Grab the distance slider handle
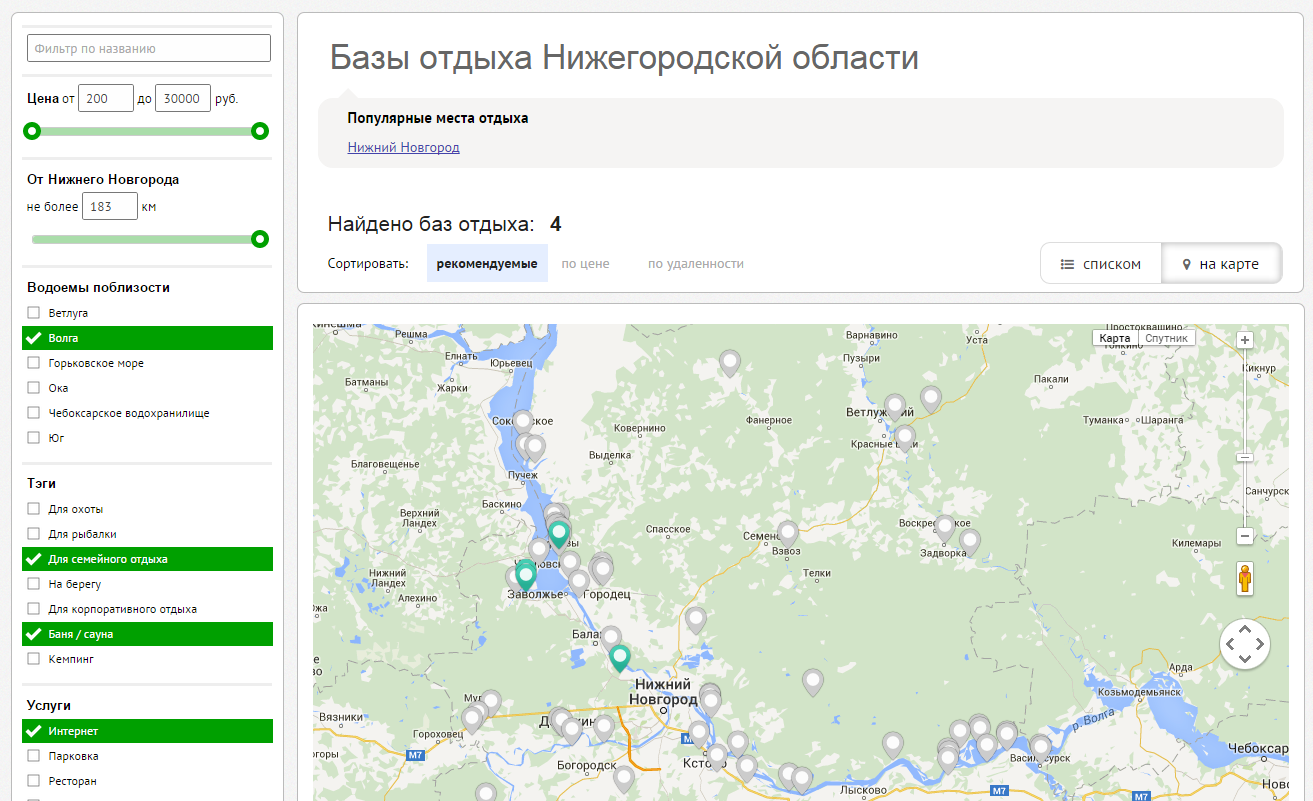 (260, 239)
